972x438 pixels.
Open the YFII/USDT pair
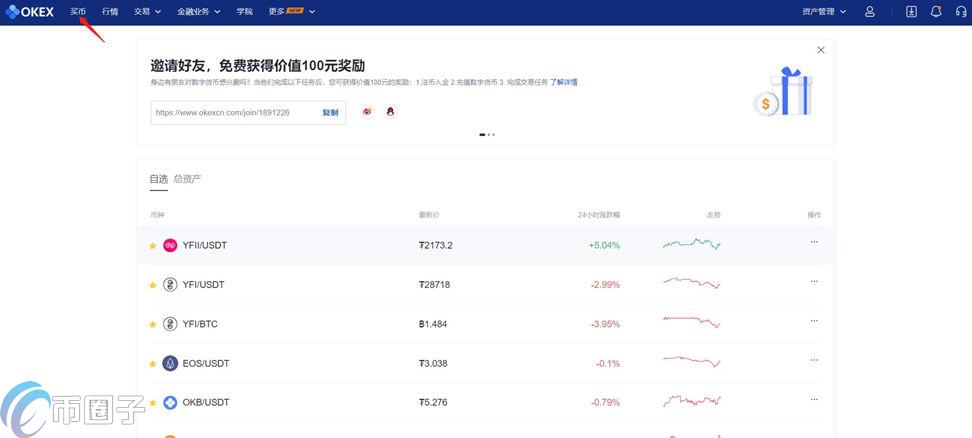(205, 245)
